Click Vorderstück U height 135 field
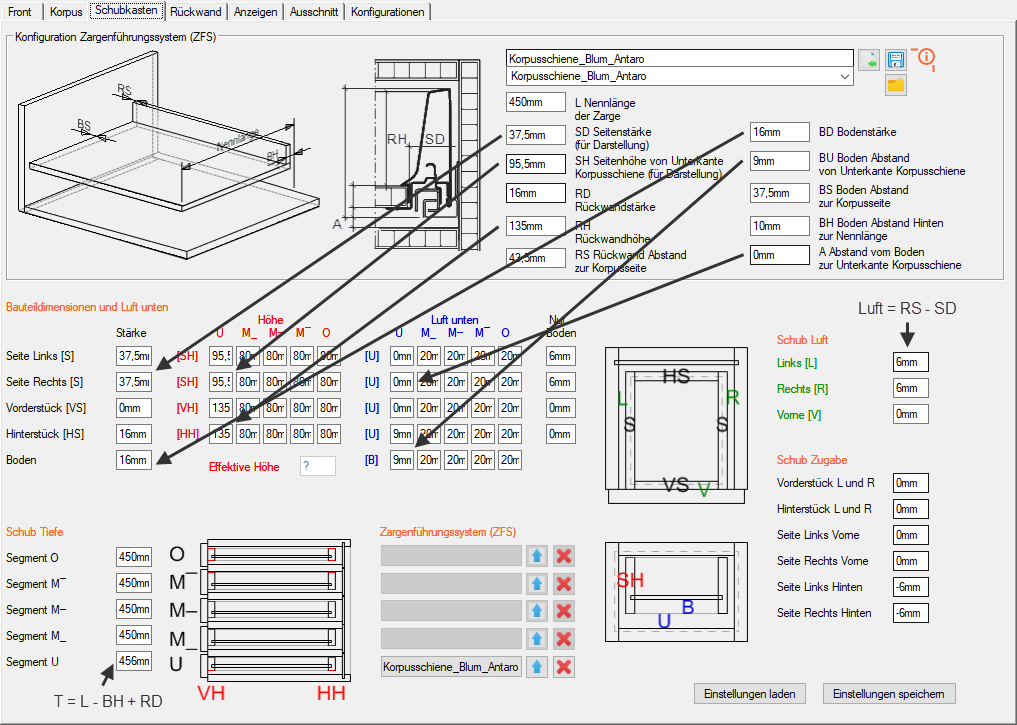 221,408
